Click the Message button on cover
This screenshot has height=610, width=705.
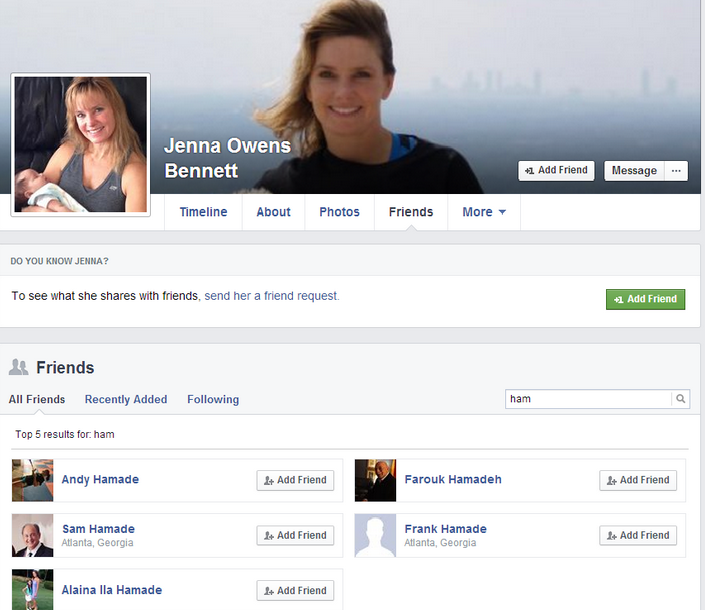tap(634, 171)
